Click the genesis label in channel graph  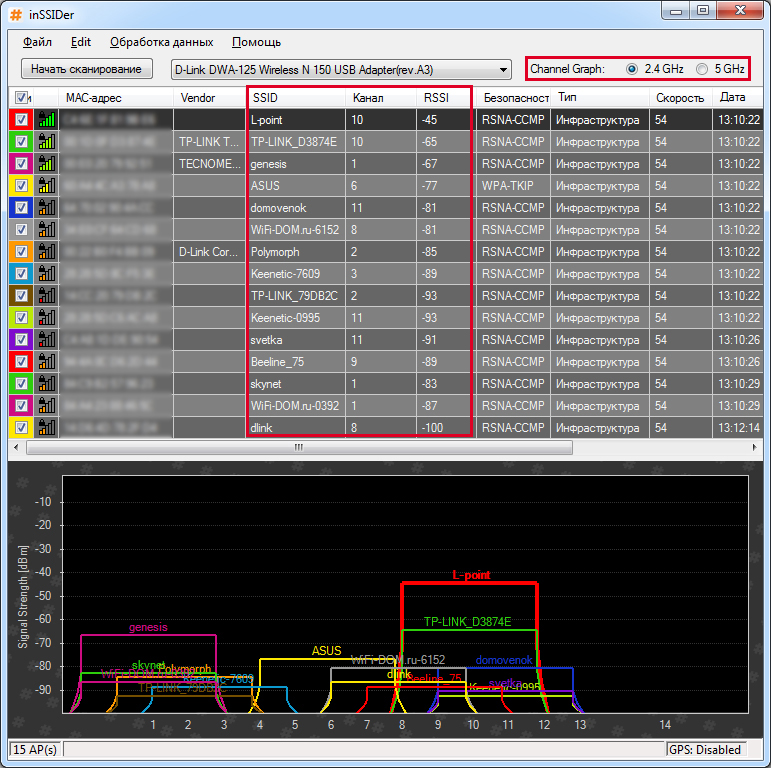148,627
